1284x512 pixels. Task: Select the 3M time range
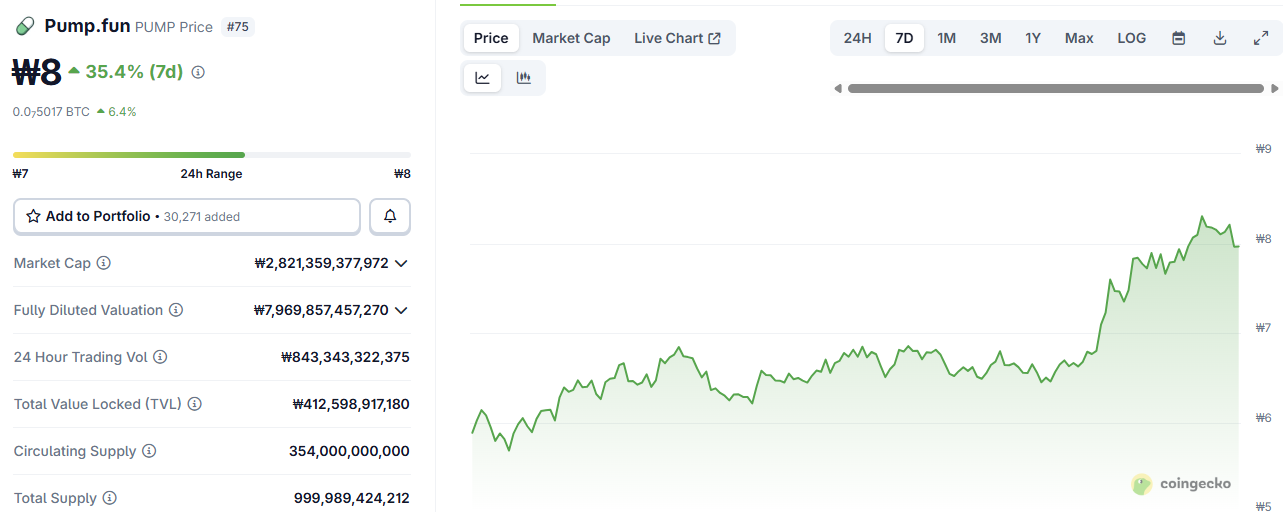coord(990,38)
